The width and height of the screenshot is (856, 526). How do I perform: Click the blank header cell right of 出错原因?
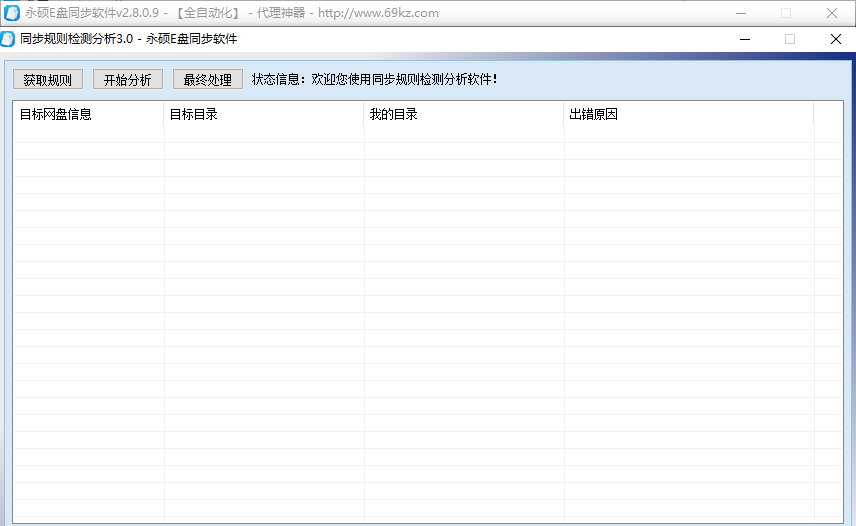click(x=827, y=114)
